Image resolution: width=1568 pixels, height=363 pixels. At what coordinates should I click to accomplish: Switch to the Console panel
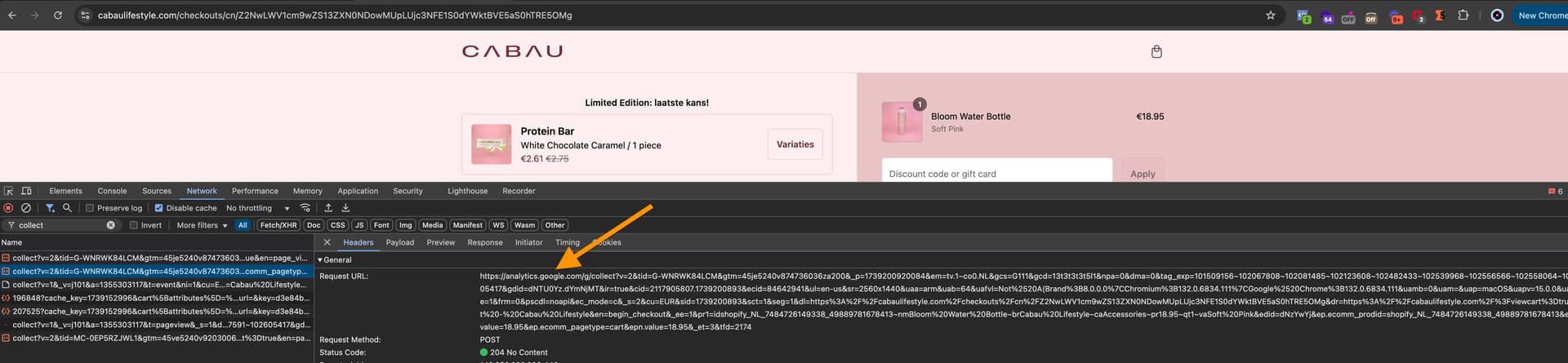point(112,191)
